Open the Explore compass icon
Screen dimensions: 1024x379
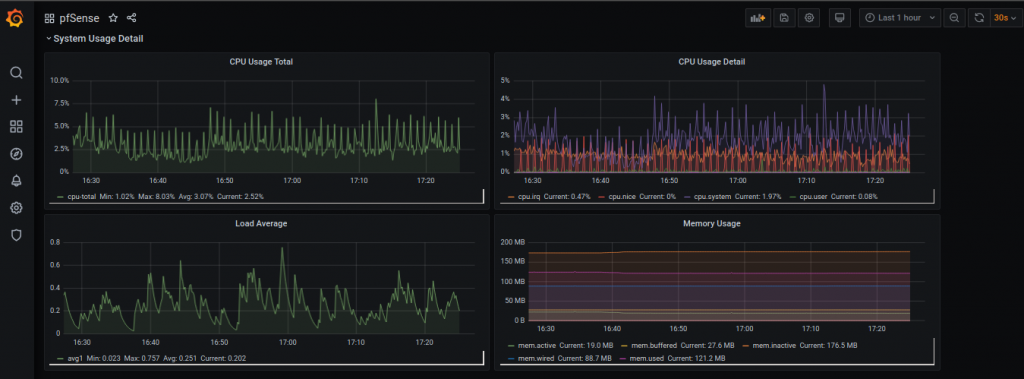pos(16,154)
